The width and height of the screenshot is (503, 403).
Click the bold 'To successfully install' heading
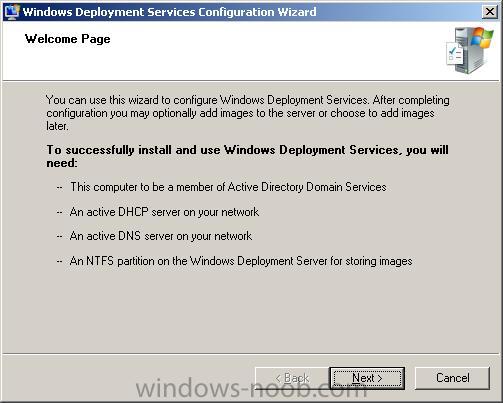[x=247, y=156]
